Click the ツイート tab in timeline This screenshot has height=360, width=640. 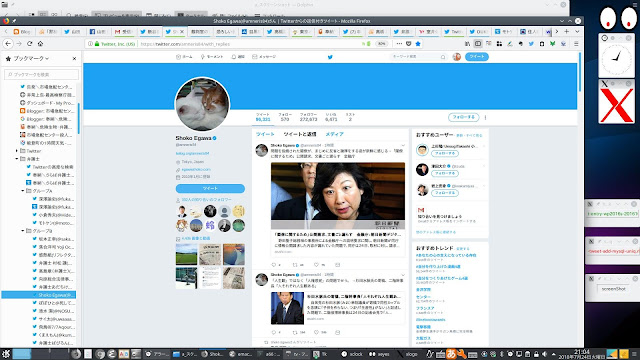pyautogui.click(x=265, y=134)
